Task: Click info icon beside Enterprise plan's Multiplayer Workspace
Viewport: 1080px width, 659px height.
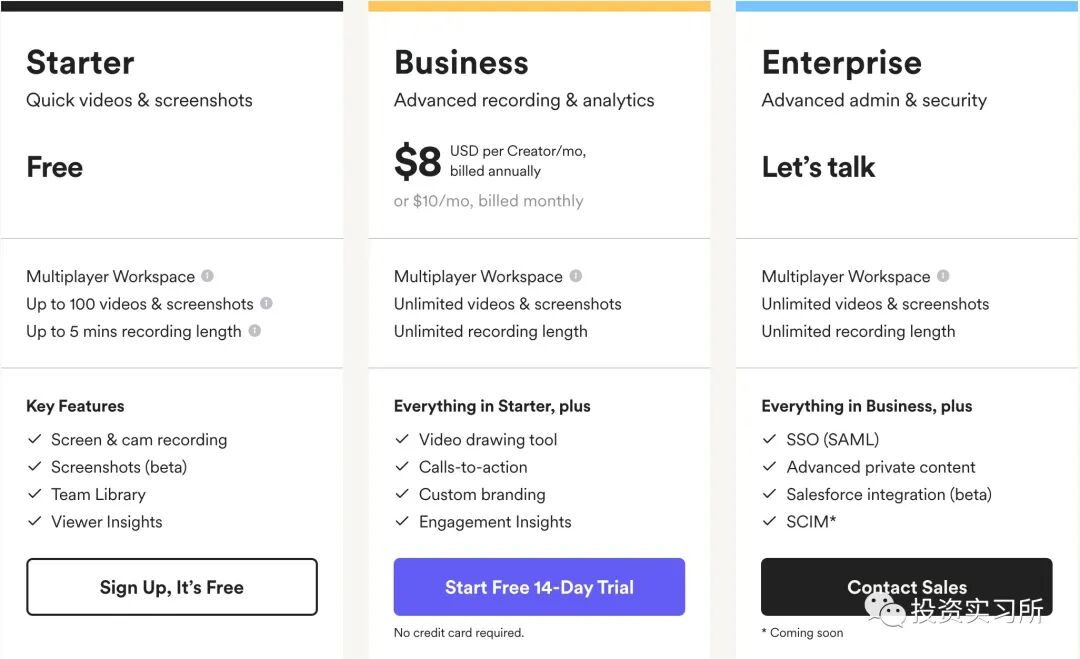Action: [x=943, y=276]
